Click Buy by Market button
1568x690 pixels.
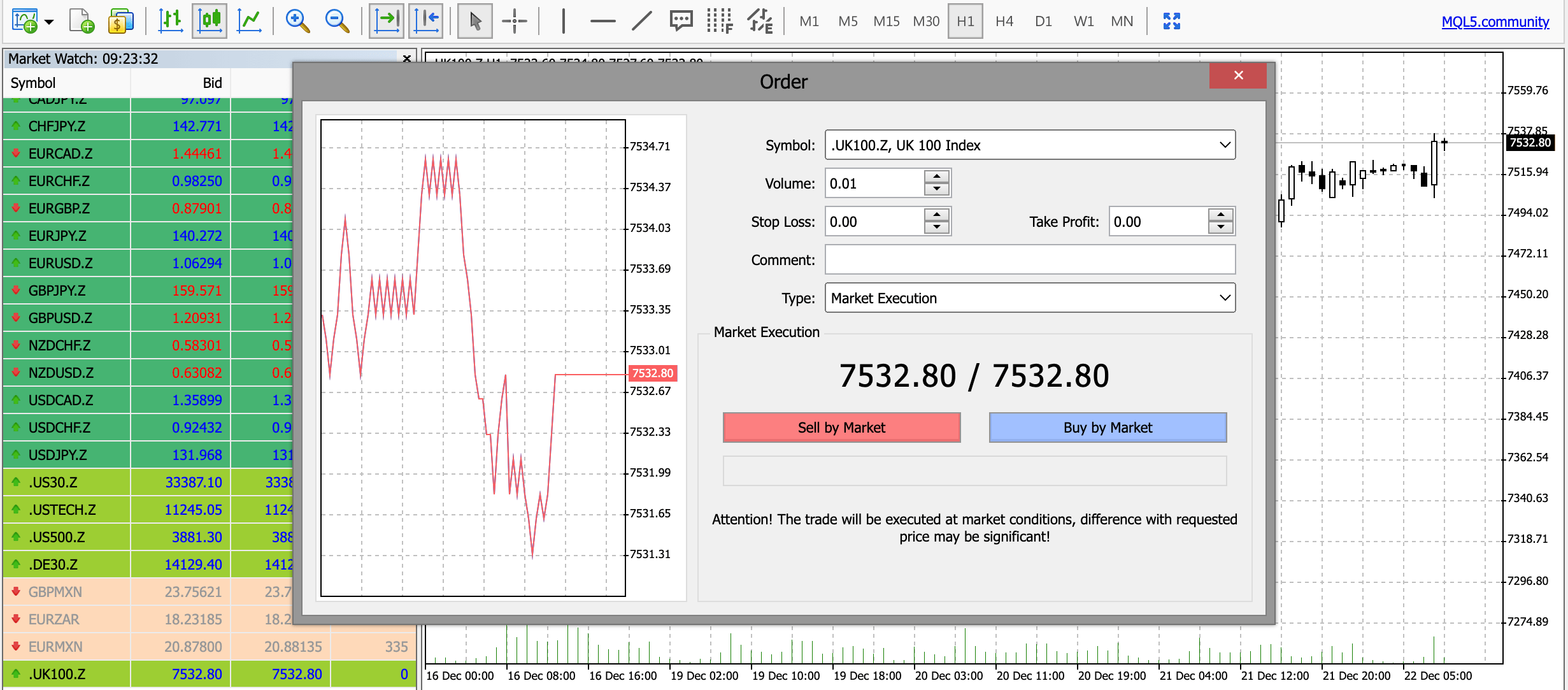tap(1108, 428)
